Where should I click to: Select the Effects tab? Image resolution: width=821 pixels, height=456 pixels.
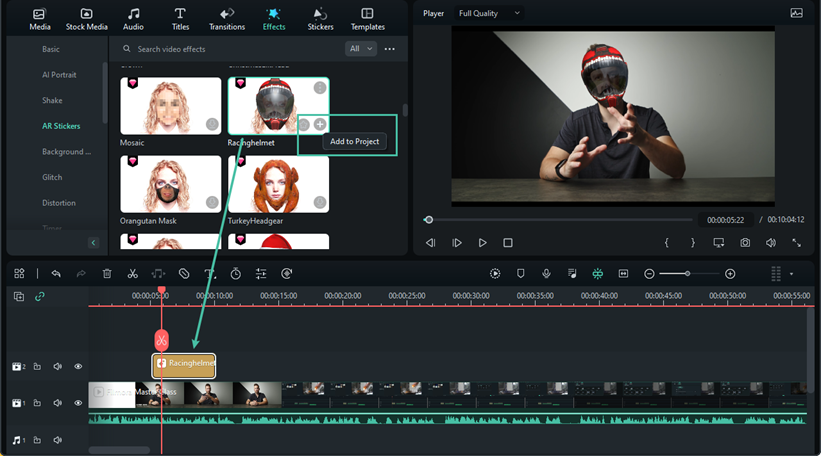point(274,19)
